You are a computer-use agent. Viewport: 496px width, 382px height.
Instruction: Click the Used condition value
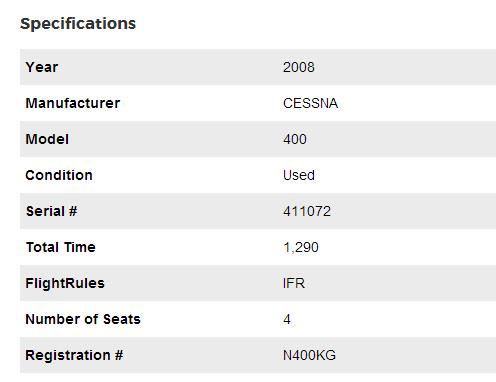point(299,175)
